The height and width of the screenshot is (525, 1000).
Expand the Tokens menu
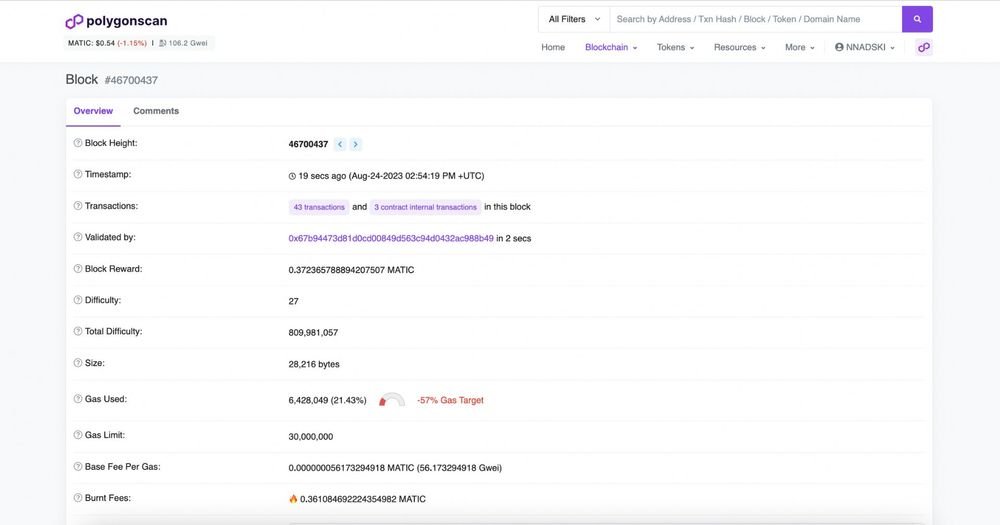[675, 47]
